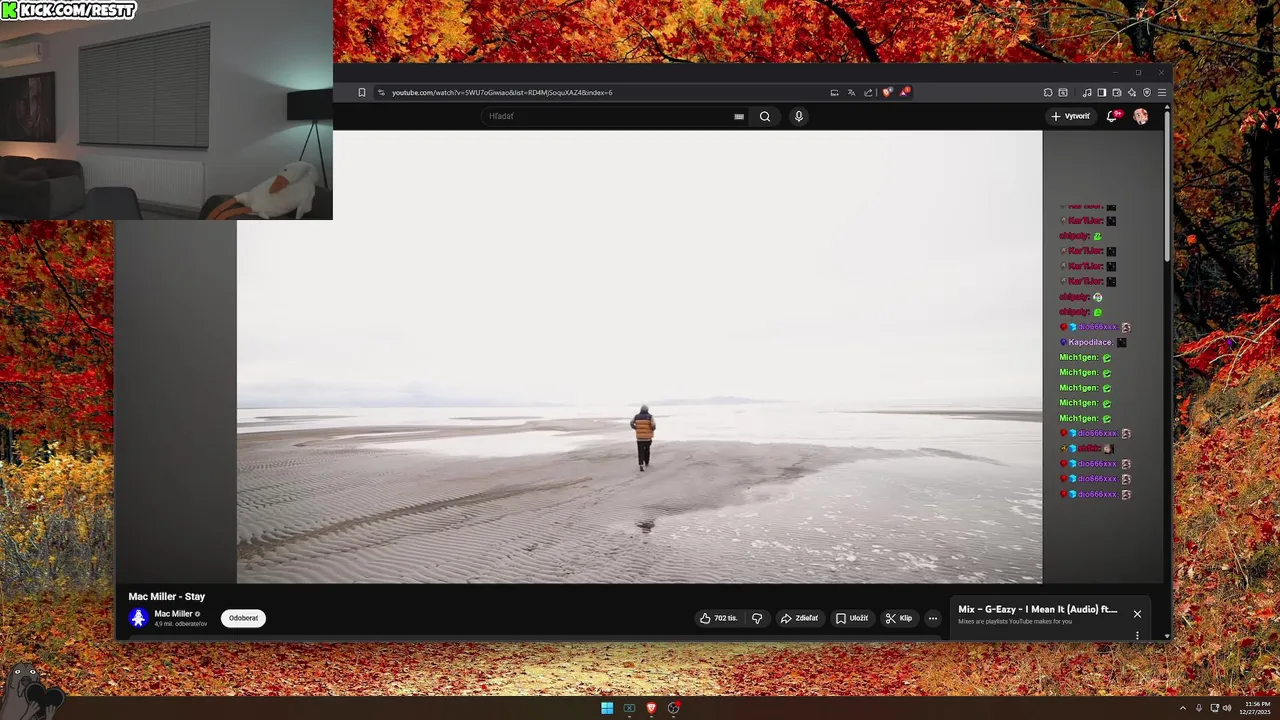The height and width of the screenshot is (720, 1280).
Task: Open the taskbar network icon
Action: tap(1213, 708)
